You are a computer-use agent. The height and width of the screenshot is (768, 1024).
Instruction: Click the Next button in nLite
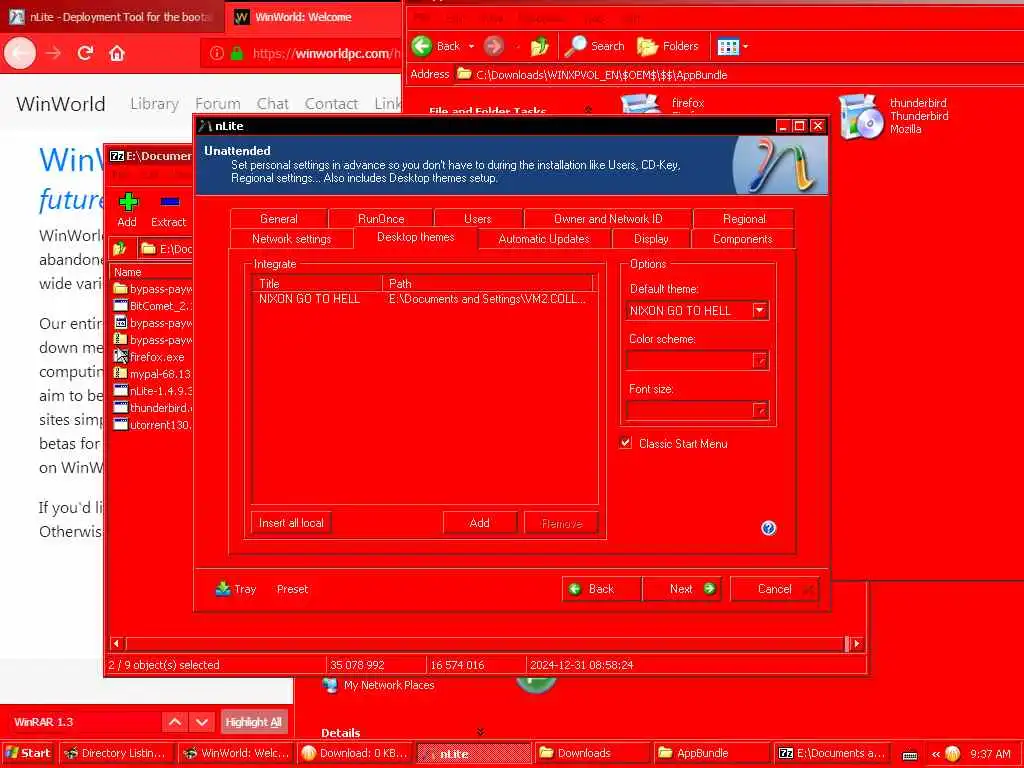click(x=682, y=588)
